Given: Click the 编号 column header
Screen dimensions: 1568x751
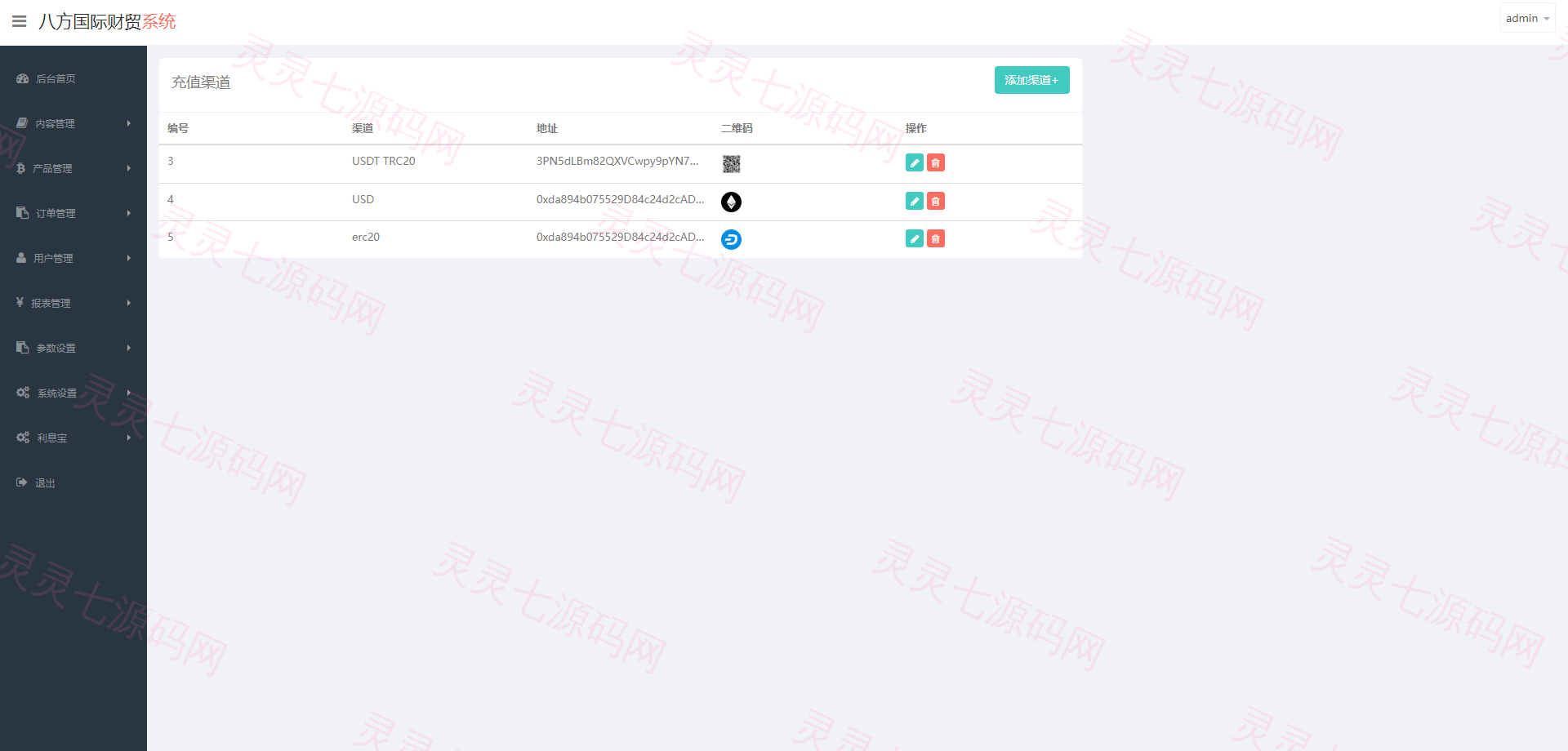Looking at the screenshot, I should (x=178, y=128).
